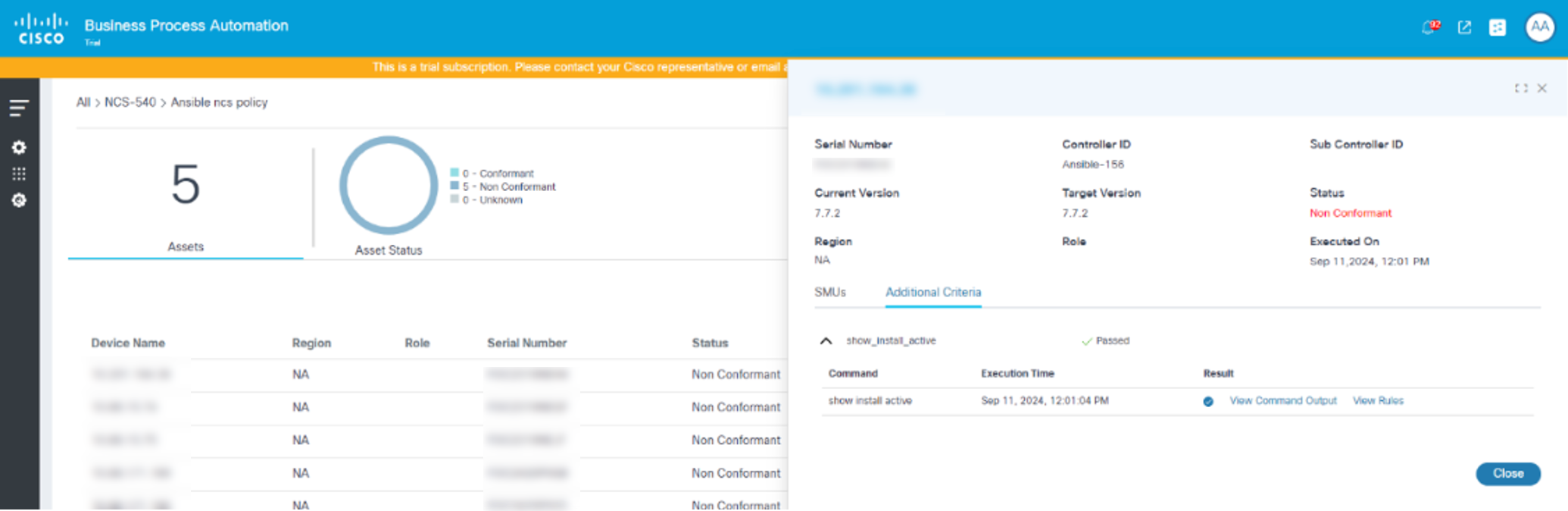Image resolution: width=1568 pixels, height=511 pixels.
Task: Collapse the show_install_active section
Action: click(x=826, y=341)
